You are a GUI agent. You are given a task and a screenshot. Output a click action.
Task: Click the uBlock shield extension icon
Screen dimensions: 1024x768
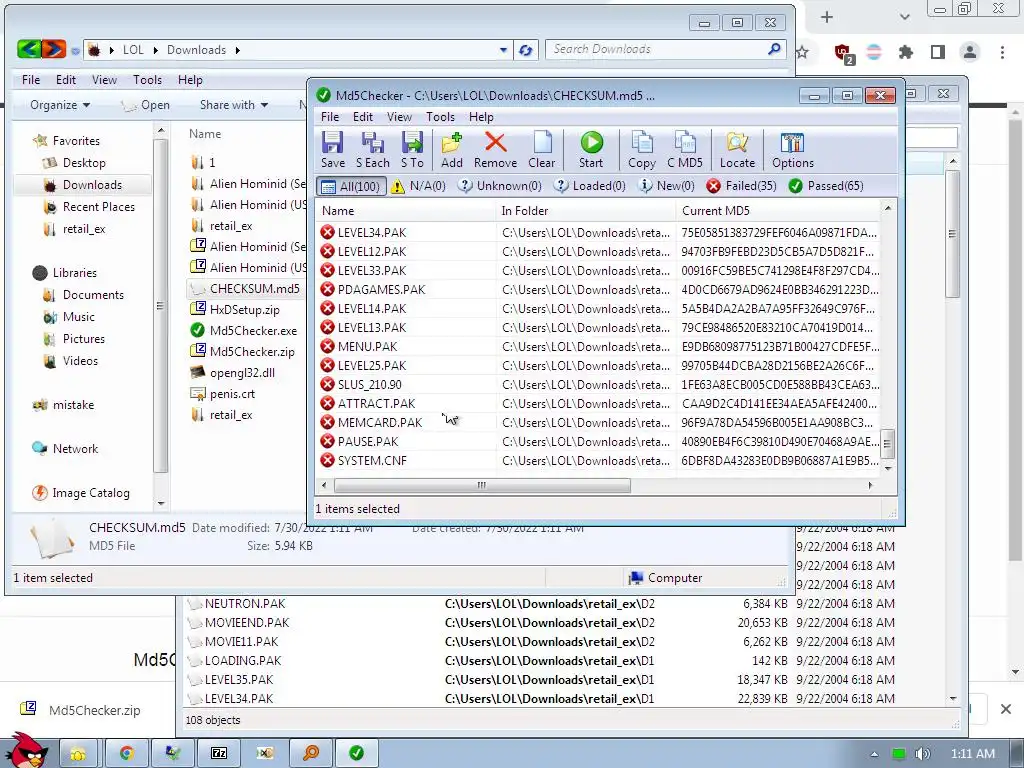click(x=843, y=53)
